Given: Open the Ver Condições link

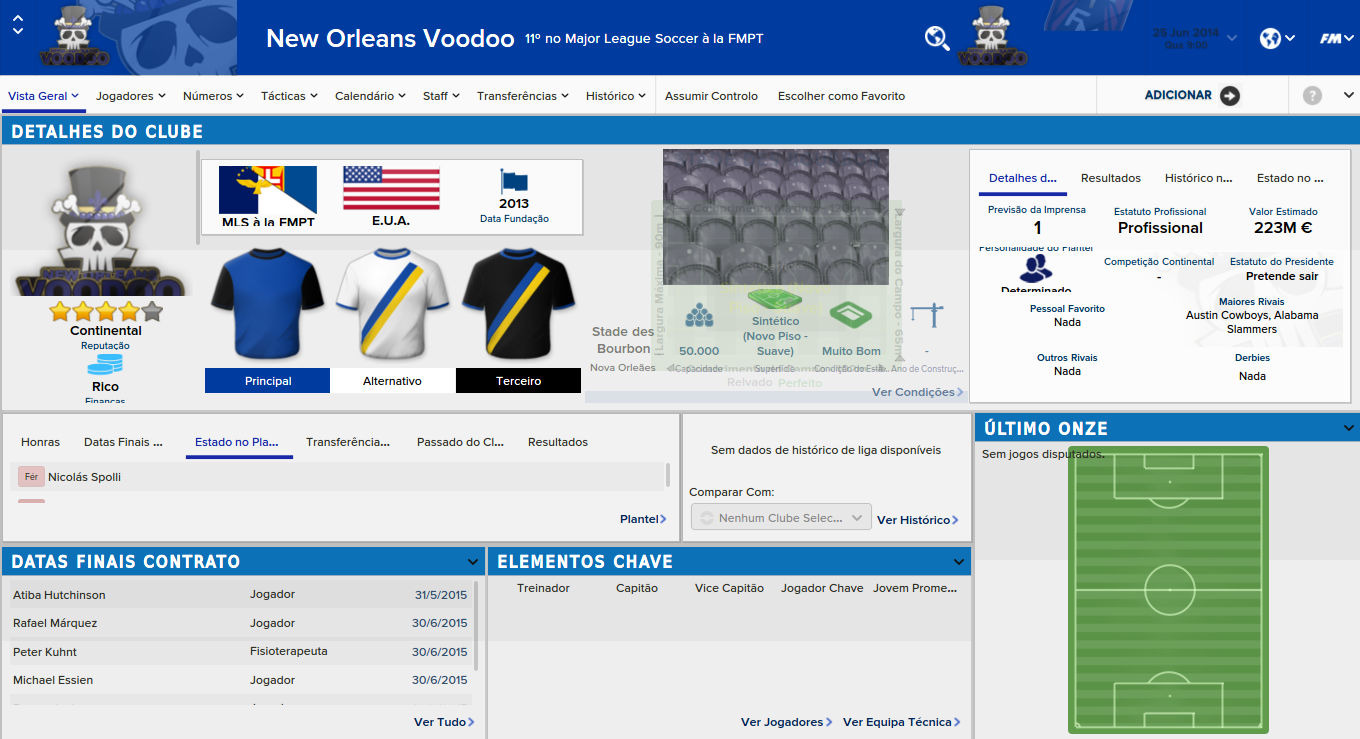Looking at the screenshot, I should point(918,392).
